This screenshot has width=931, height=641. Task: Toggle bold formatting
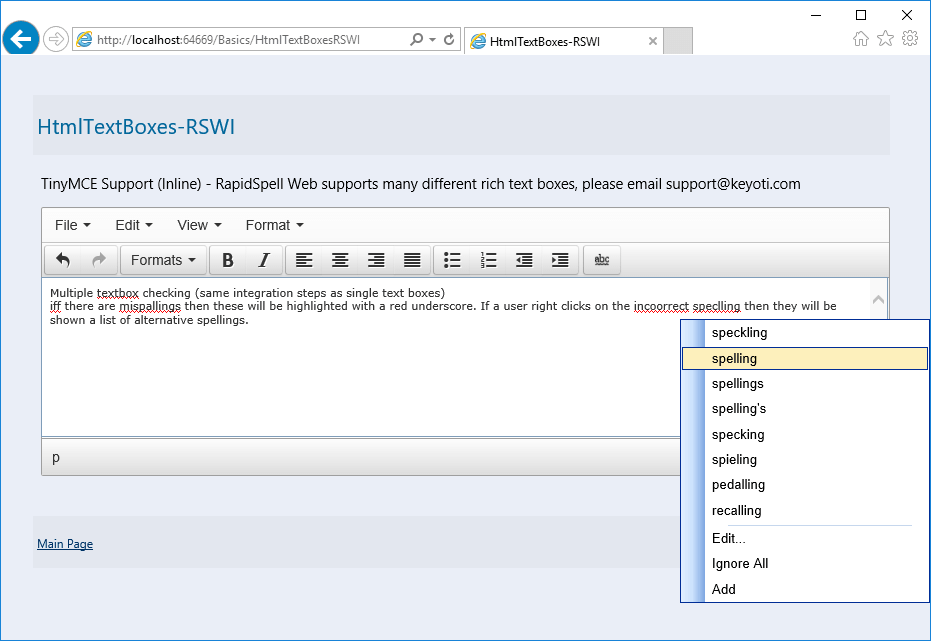click(226, 260)
